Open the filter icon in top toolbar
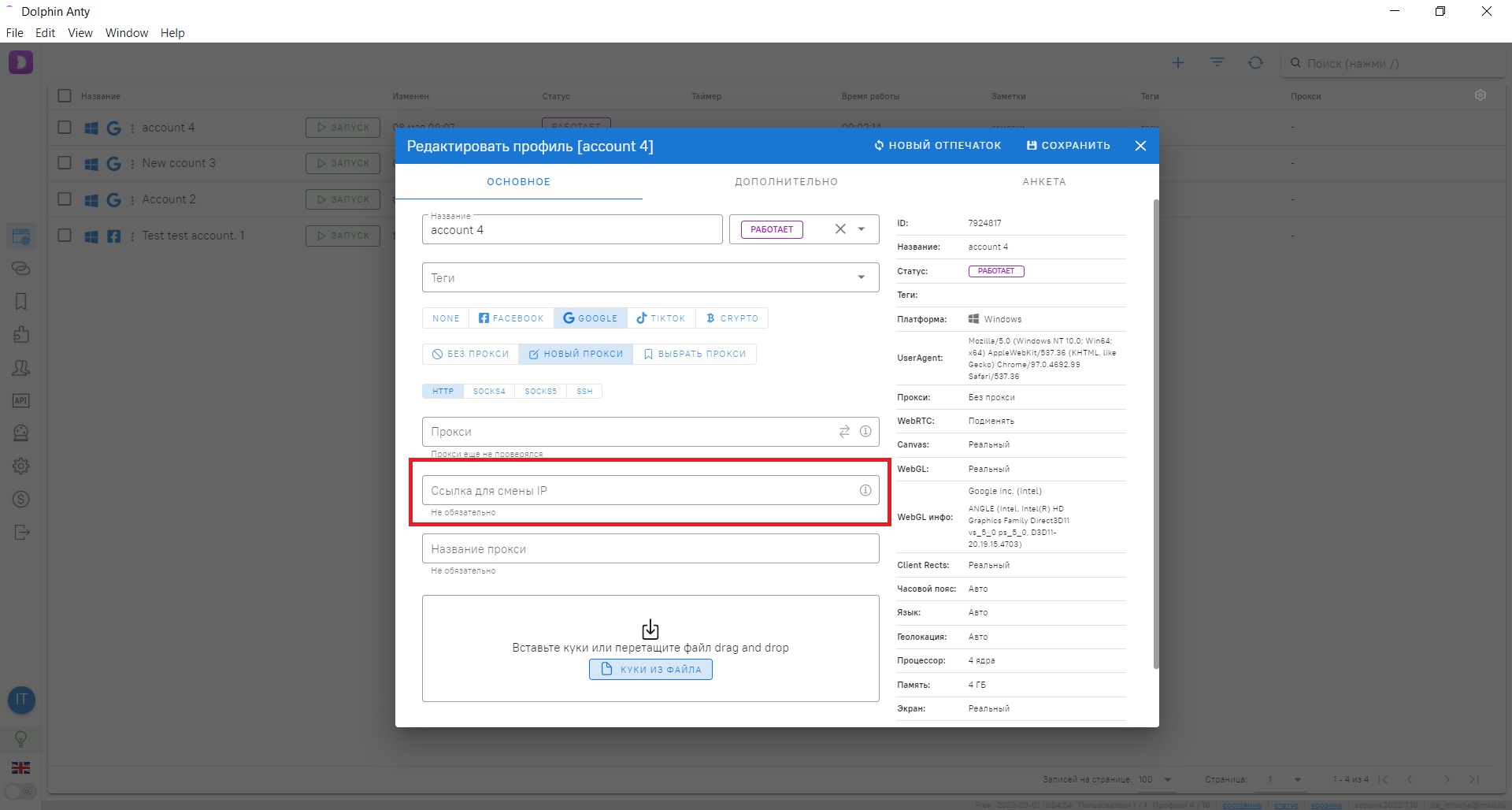 coord(1217,63)
